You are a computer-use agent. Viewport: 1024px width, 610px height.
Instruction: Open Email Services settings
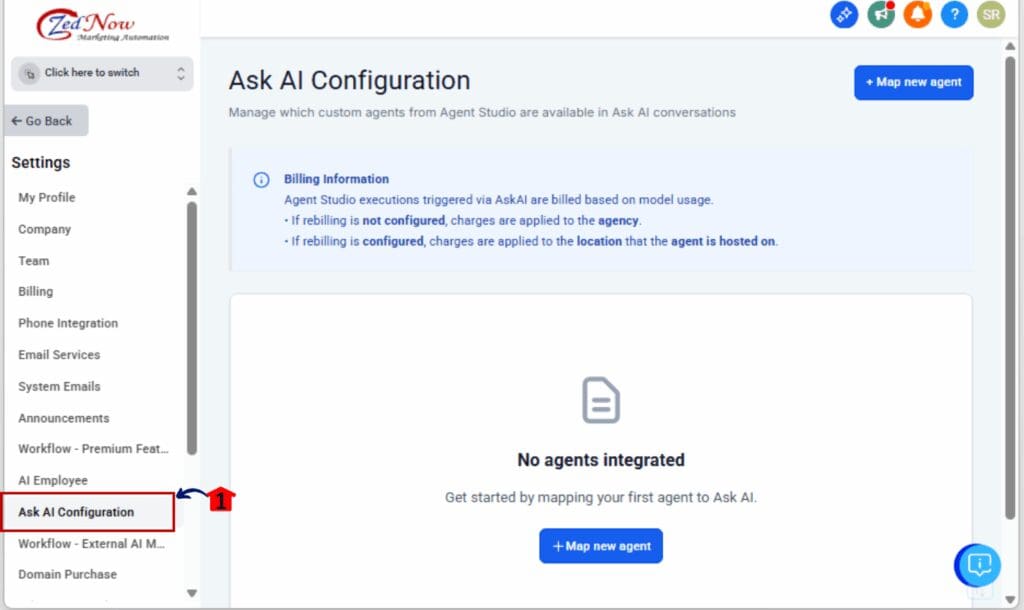[x=59, y=355]
